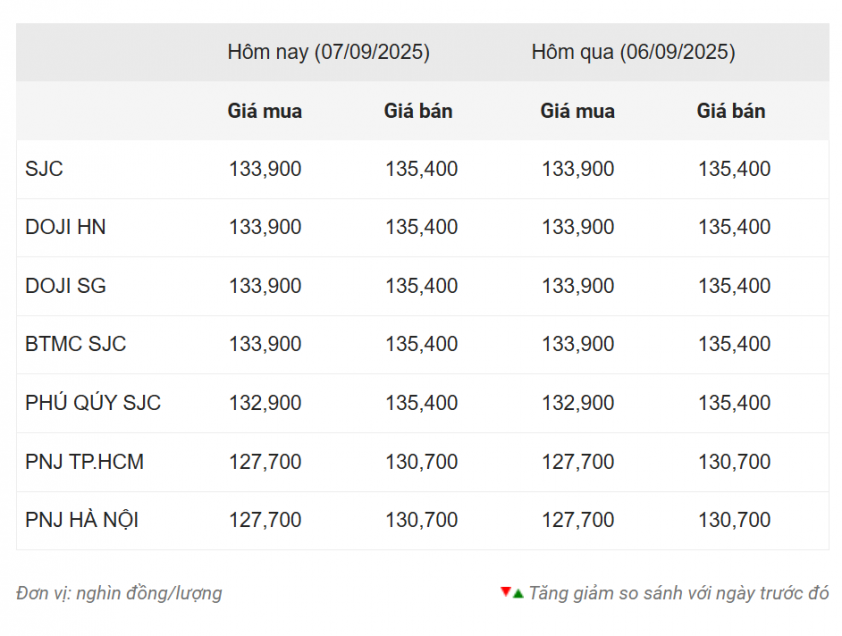Click the Đơn vị: nghìn đồng/lượng note
Viewport: 842px width, 636px height.
(119, 594)
